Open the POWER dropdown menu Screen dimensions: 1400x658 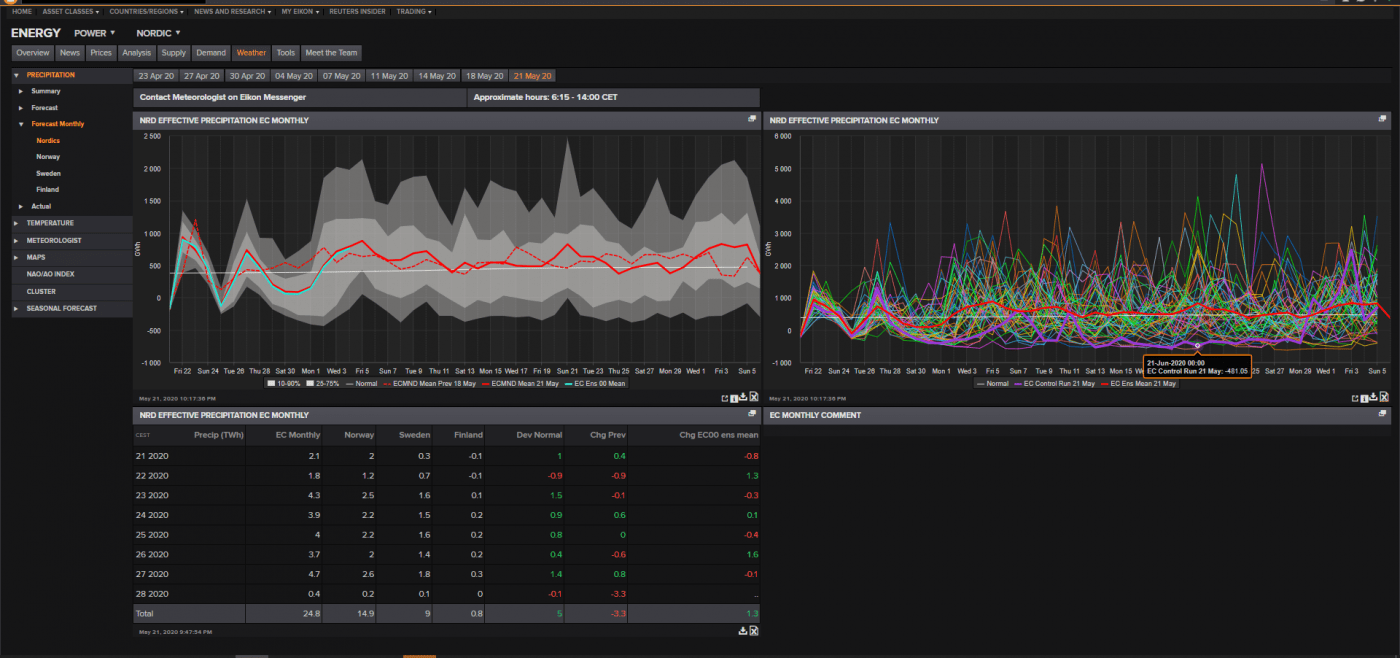[92, 32]
